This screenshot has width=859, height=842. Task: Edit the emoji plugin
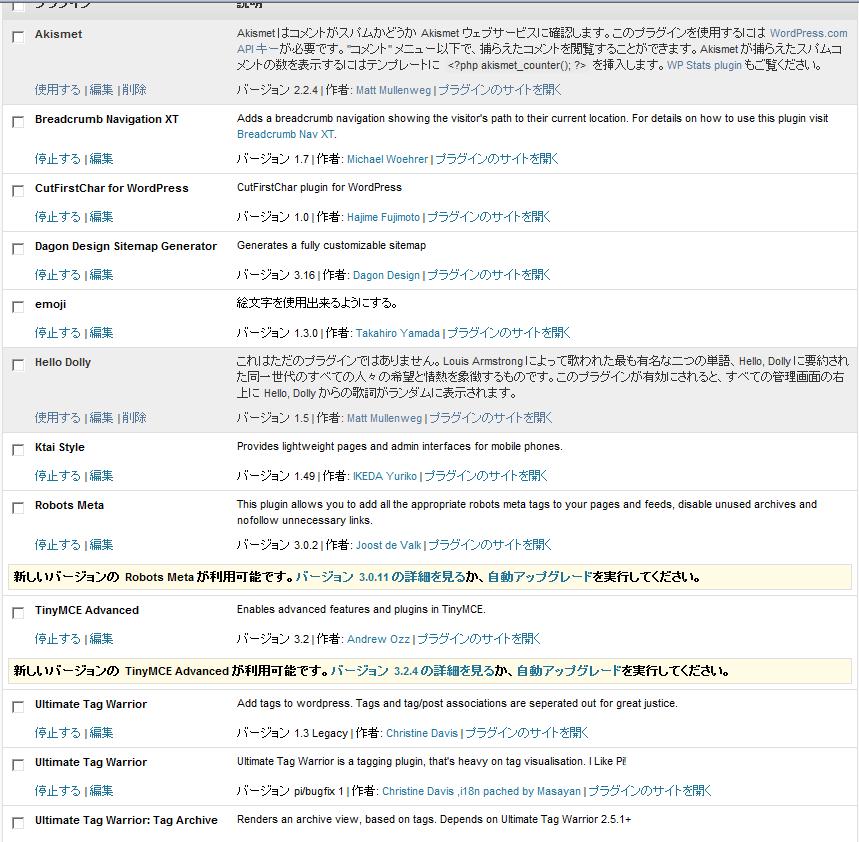(x=101, y=333)
